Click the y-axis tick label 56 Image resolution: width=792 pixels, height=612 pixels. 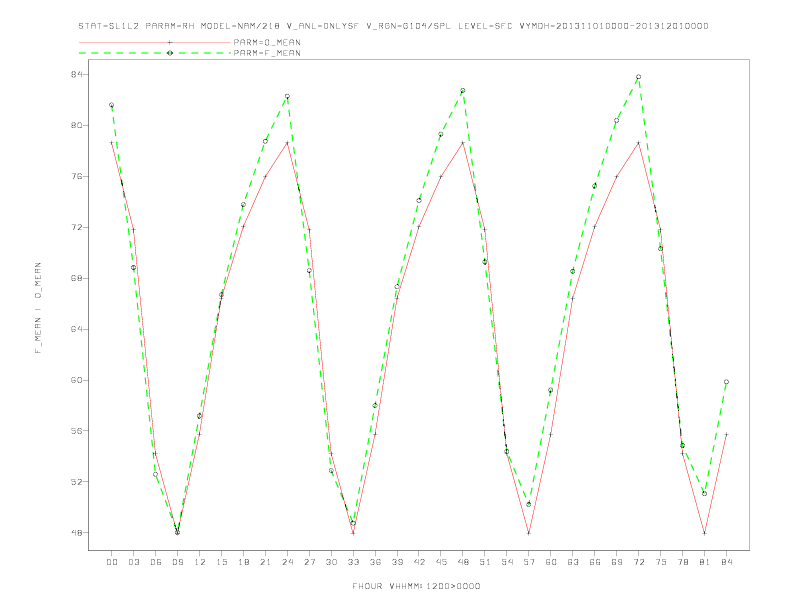(77, 431)
